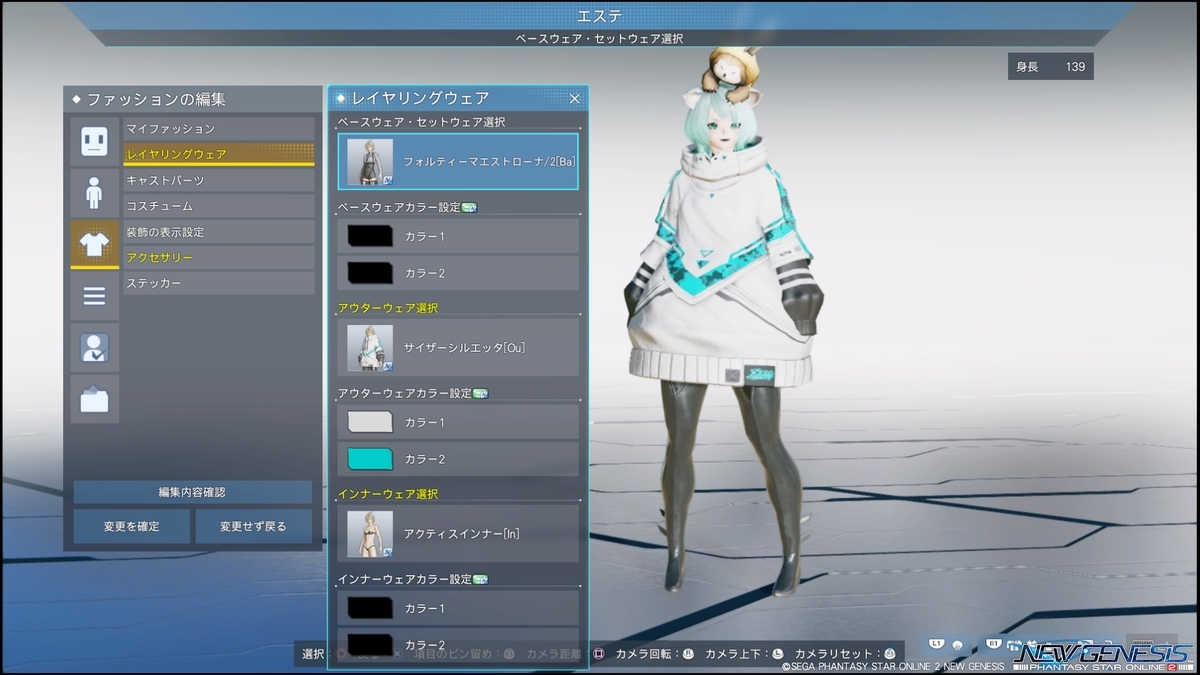This screenshot has height=675, width=1200.
Task: Click the 身長 139 height indicator
Action: [x=1051, y=67]
